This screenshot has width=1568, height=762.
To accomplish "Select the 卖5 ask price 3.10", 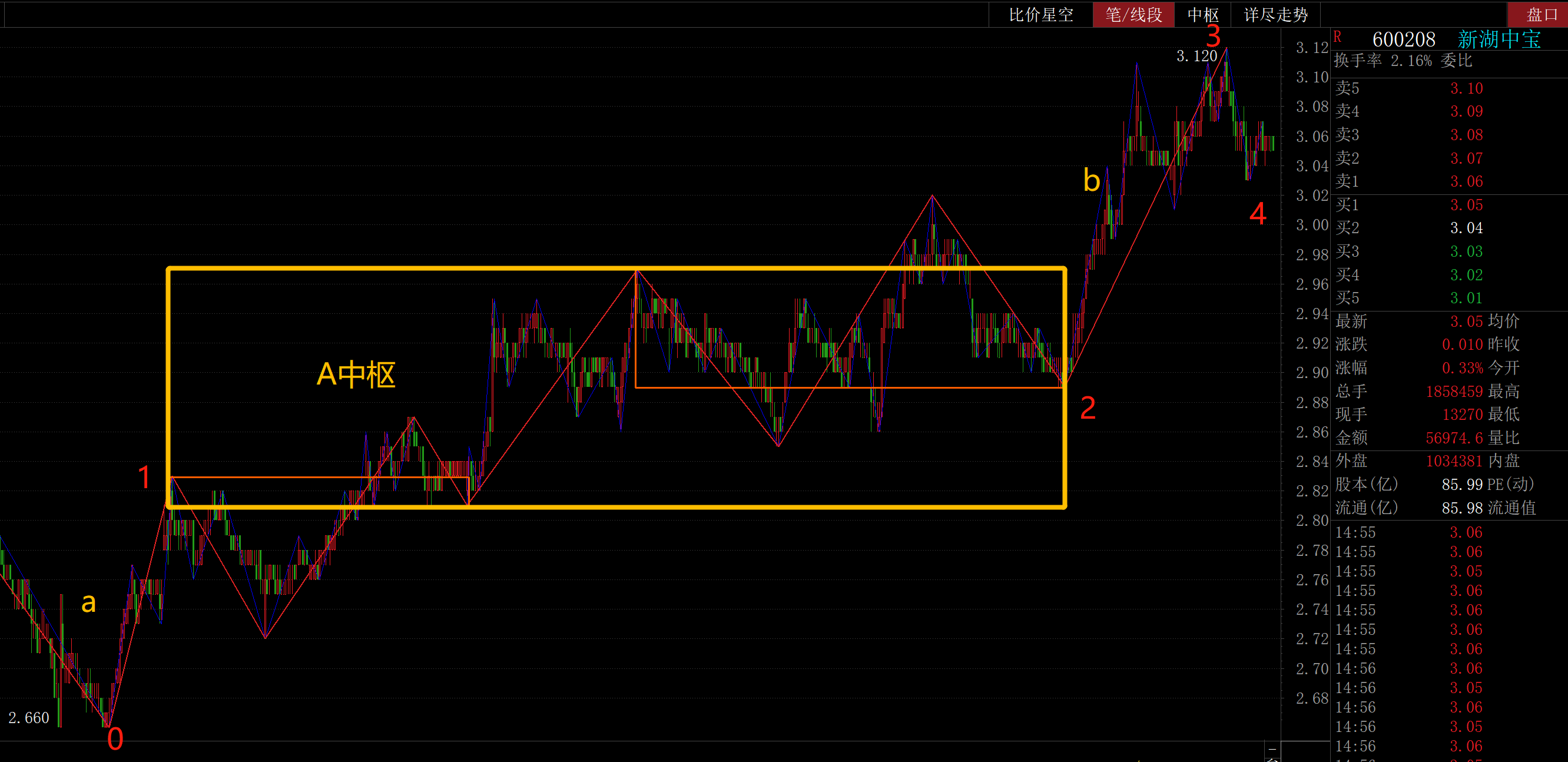I will point(1466,88).
